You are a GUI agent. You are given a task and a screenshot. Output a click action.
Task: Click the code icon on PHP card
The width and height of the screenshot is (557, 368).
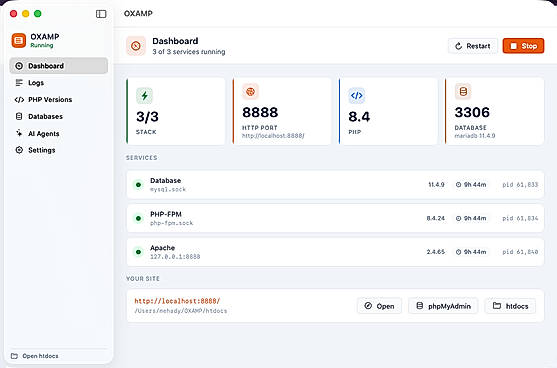[x=357, y=96]
